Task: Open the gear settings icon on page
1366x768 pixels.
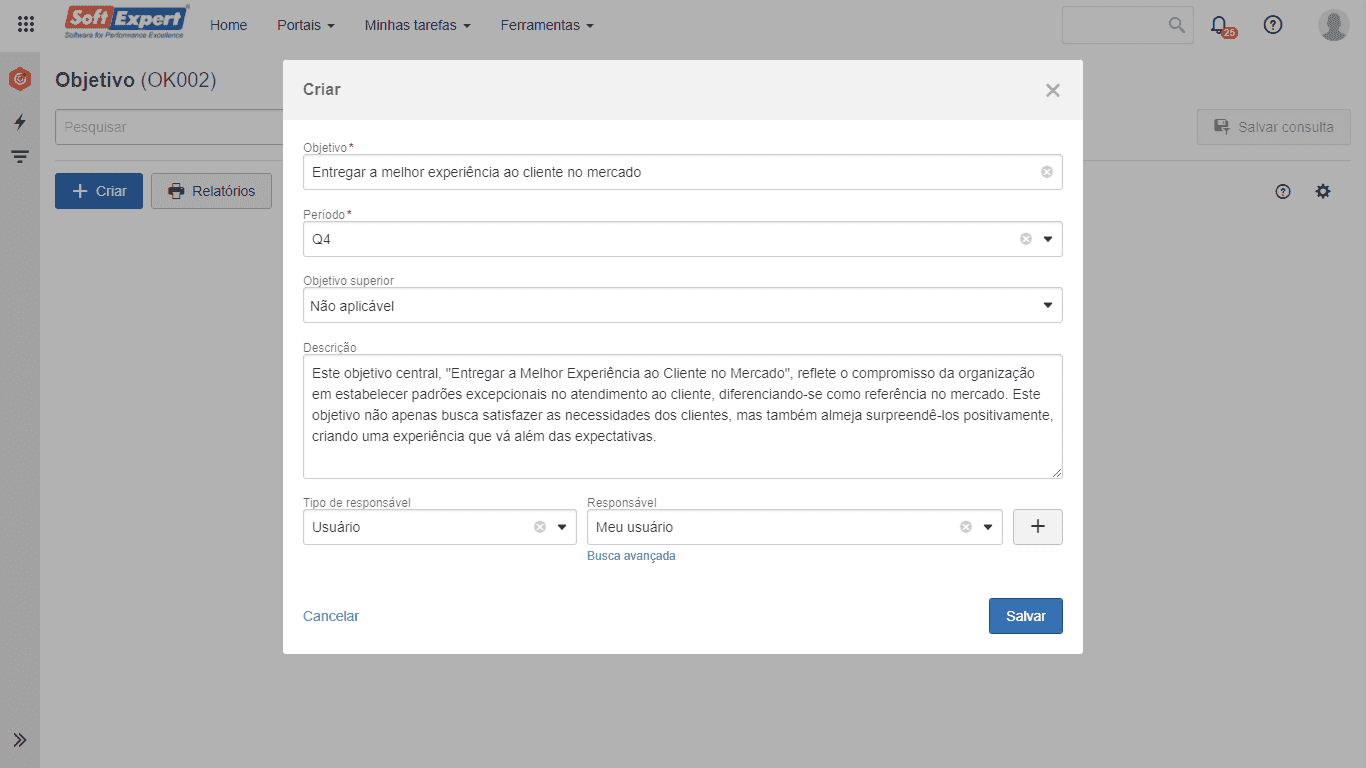Action: 1323,191
